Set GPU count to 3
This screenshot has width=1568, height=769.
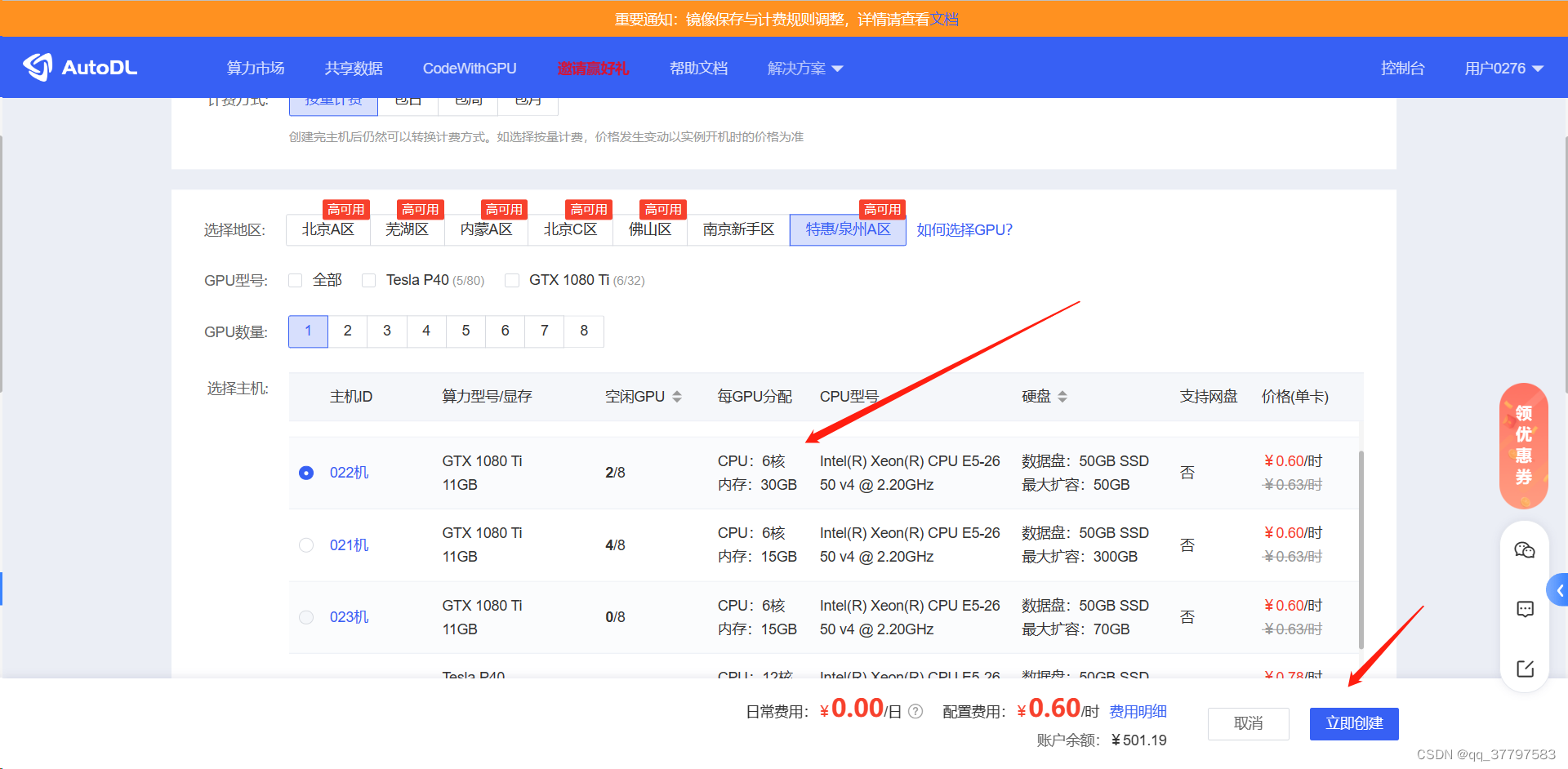coord(387,331)
